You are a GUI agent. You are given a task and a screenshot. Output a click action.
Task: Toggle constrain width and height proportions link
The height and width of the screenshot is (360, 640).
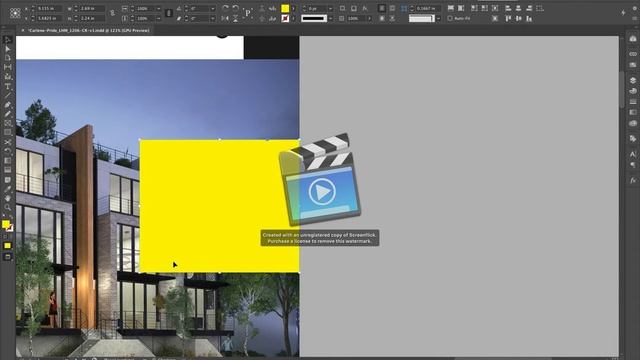[112, 13]
